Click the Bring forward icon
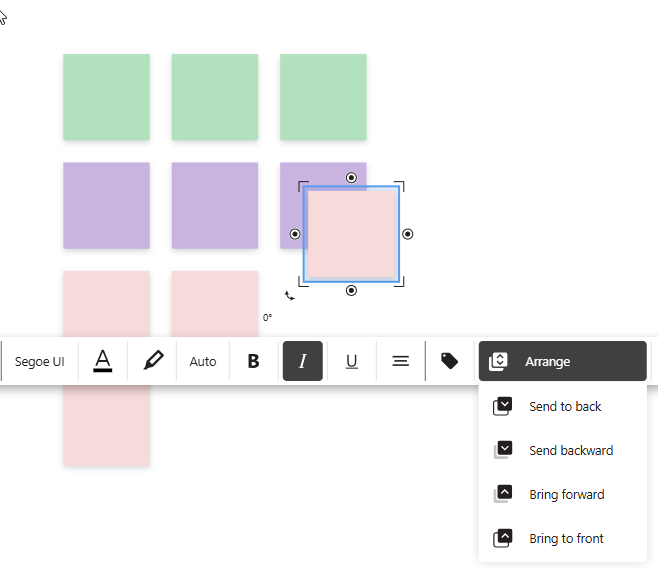The image size is (658, 568). (x=503, y=494)
